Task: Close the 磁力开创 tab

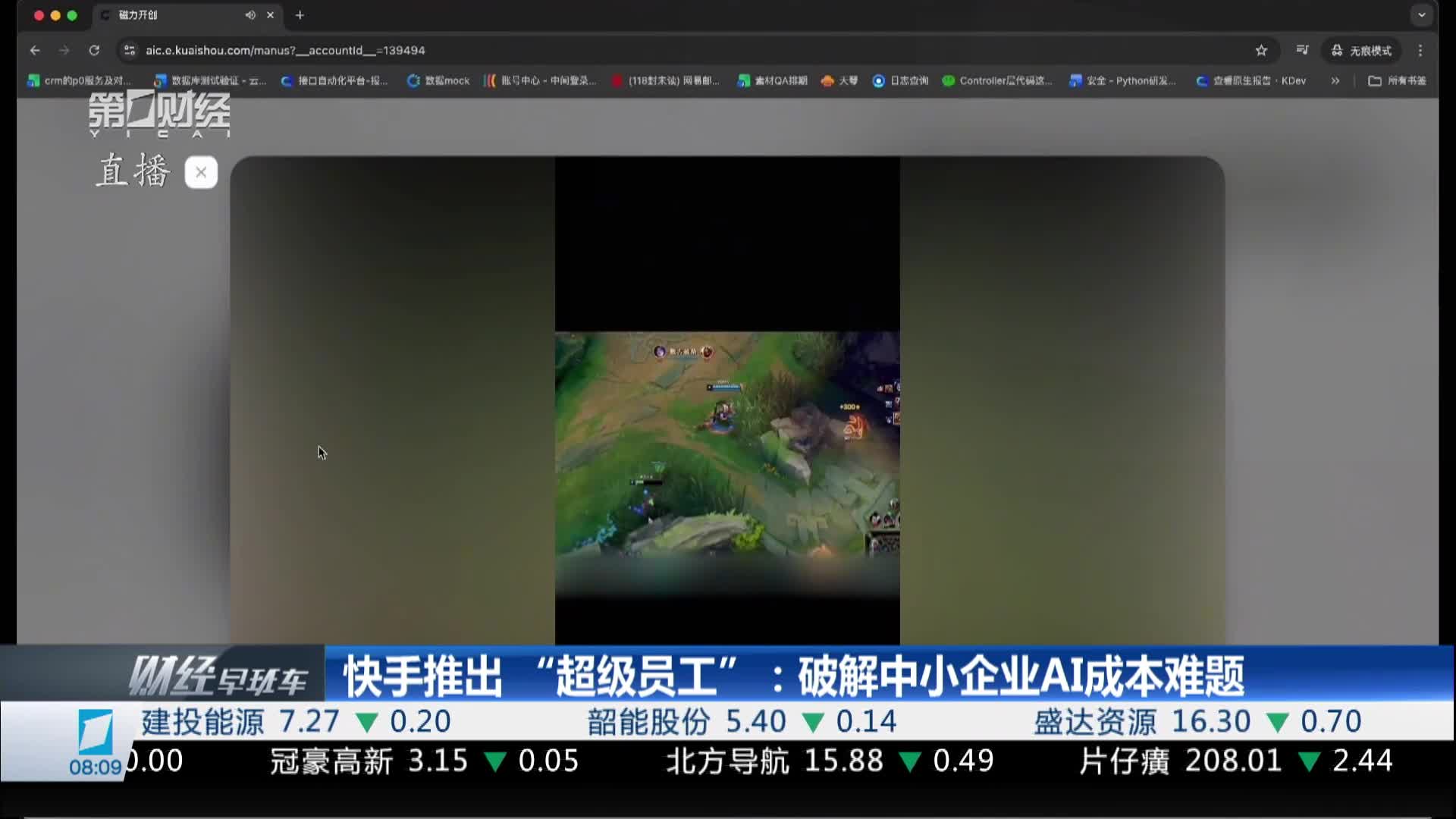Action: point(270,15)
